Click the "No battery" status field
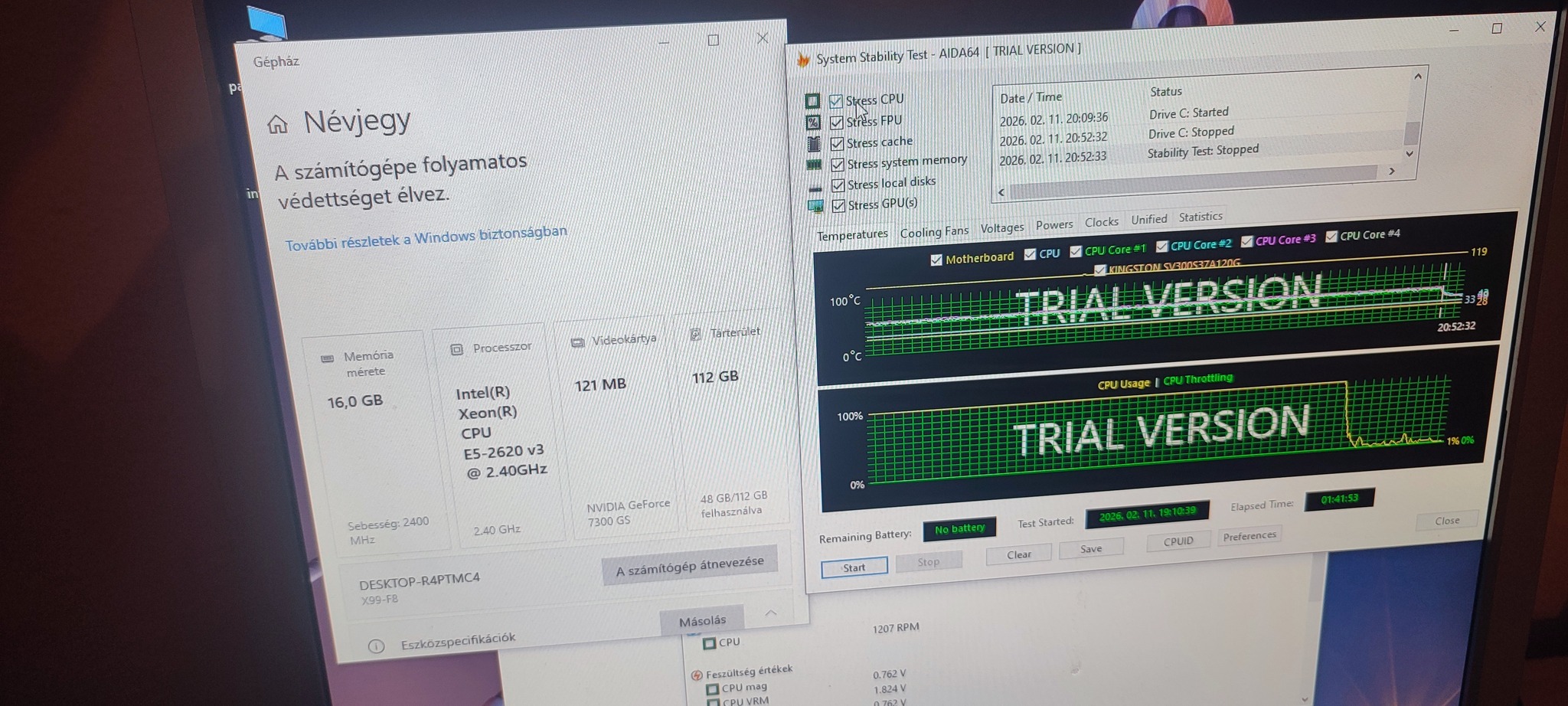Screen dimensions: 1568x706 [x=959, y=528]
